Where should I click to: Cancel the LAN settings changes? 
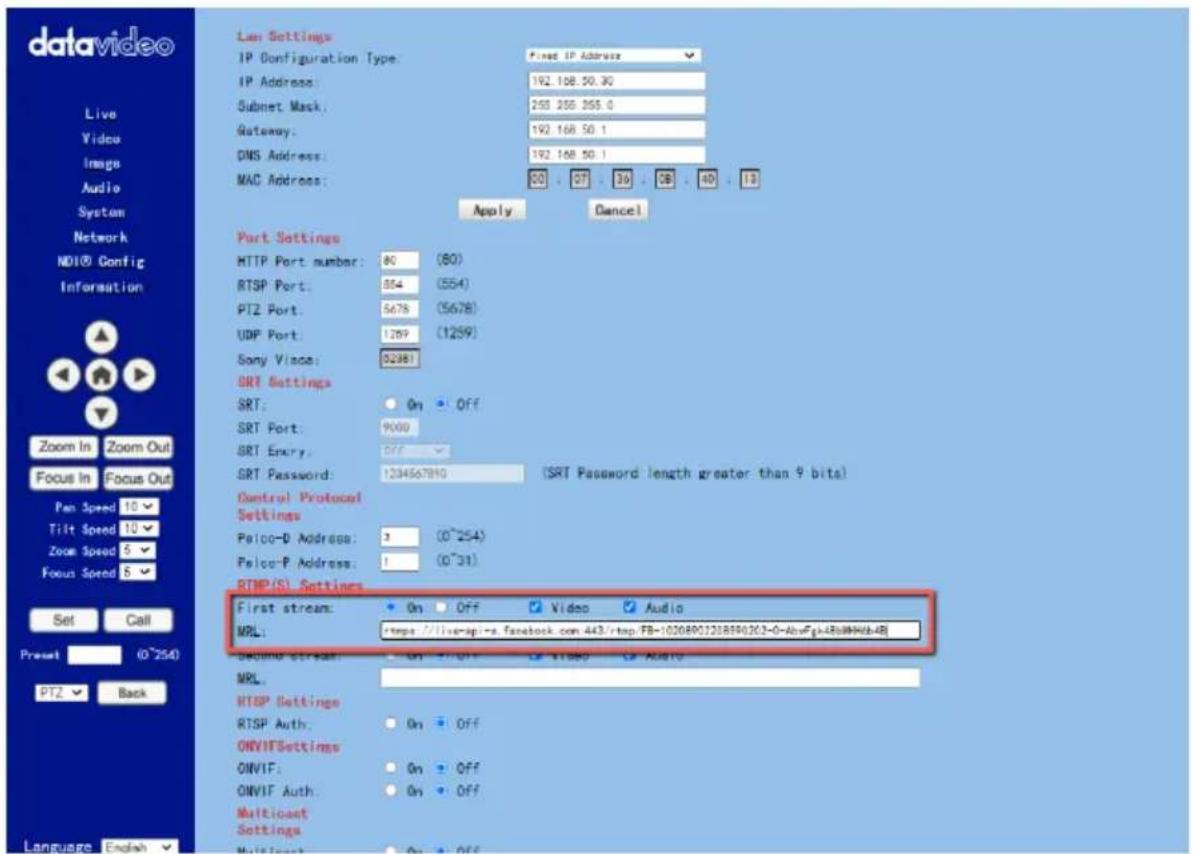pyautogui.click(x=617, y=210)
